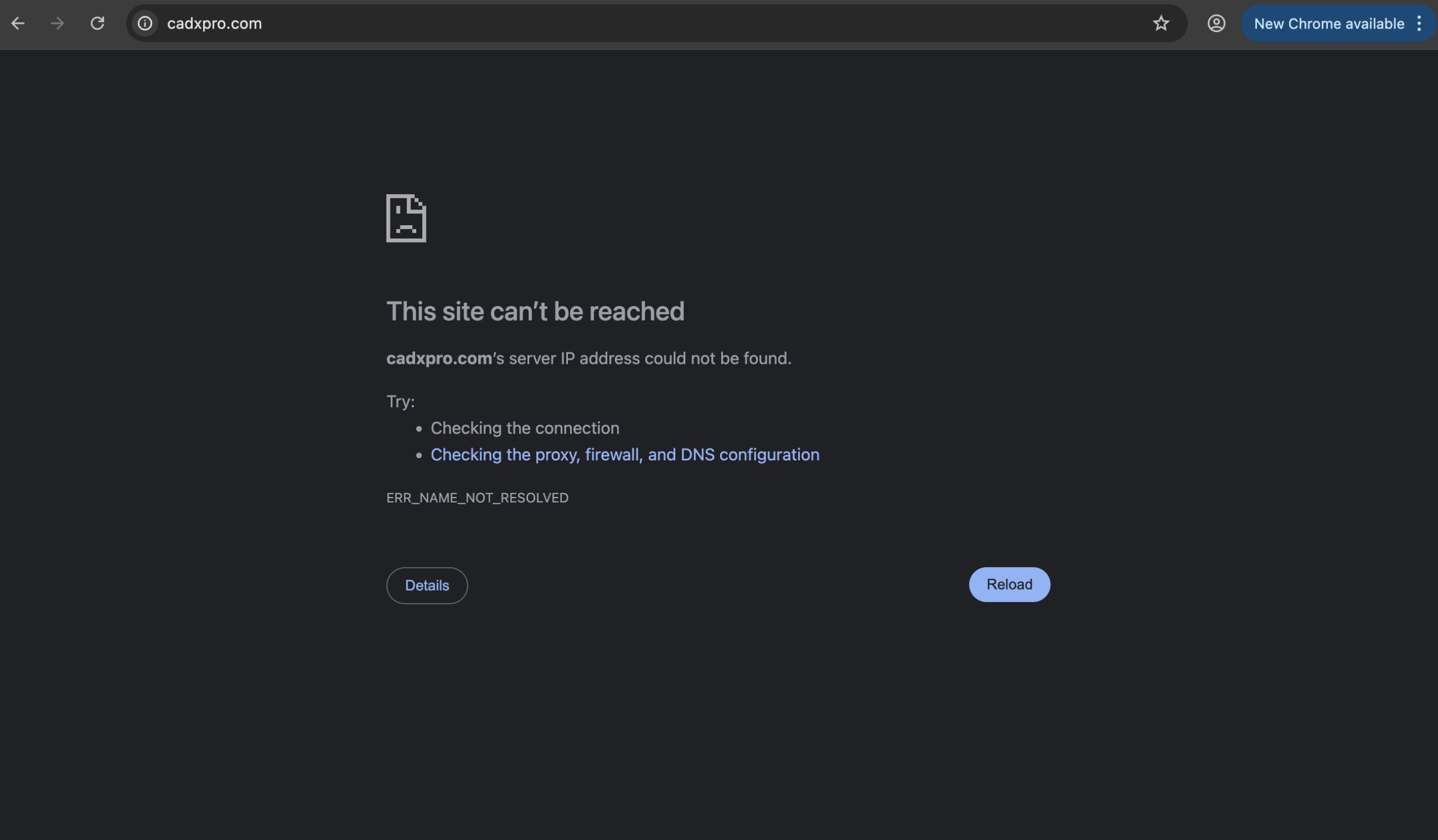Viewport: 1438px width, 840px height.
Task: Click the ERR_NAME_NOT_RESOLVED error code
Action: point(477,498)
